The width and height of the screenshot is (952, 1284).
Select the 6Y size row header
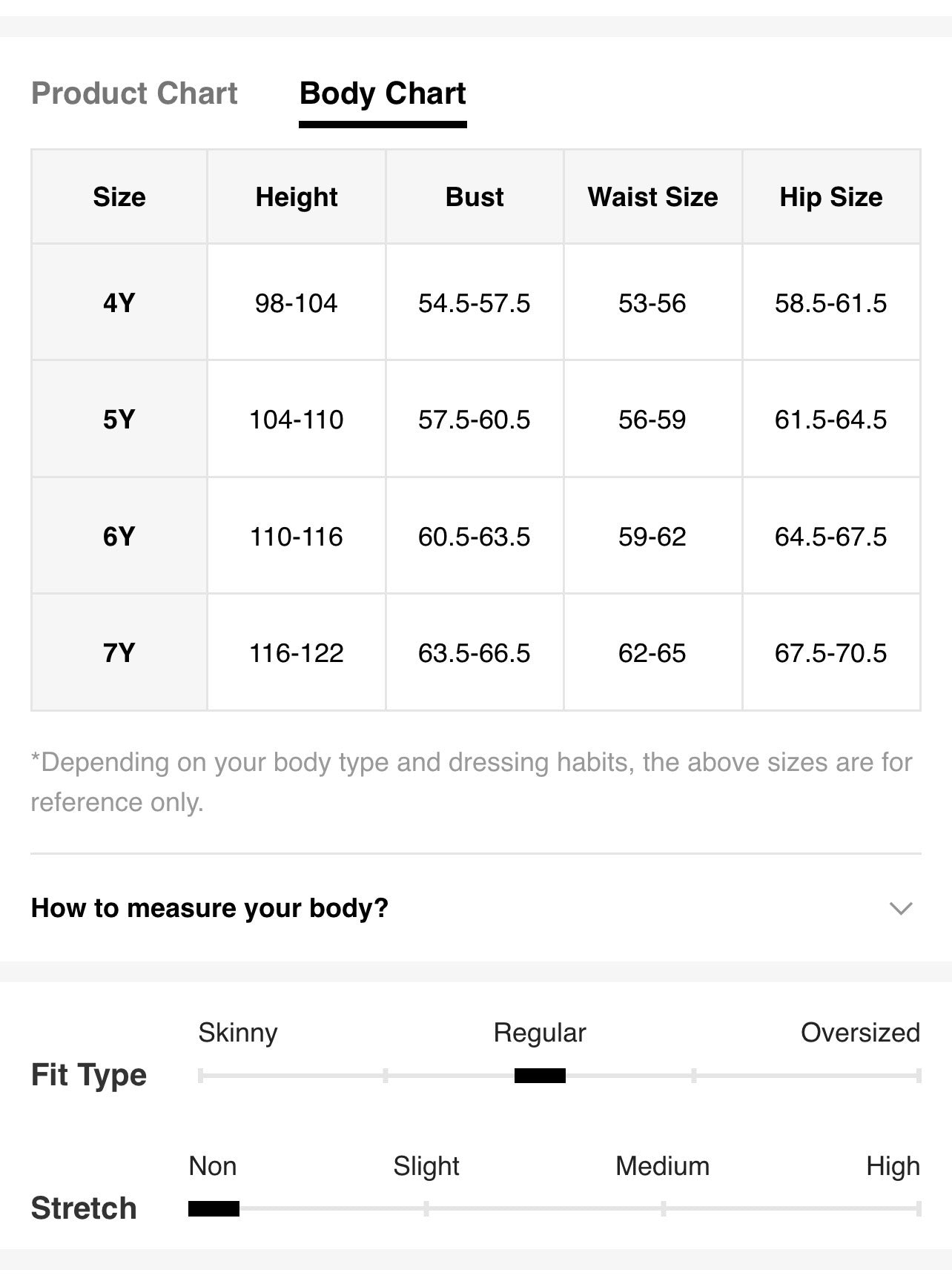(119, 537)
